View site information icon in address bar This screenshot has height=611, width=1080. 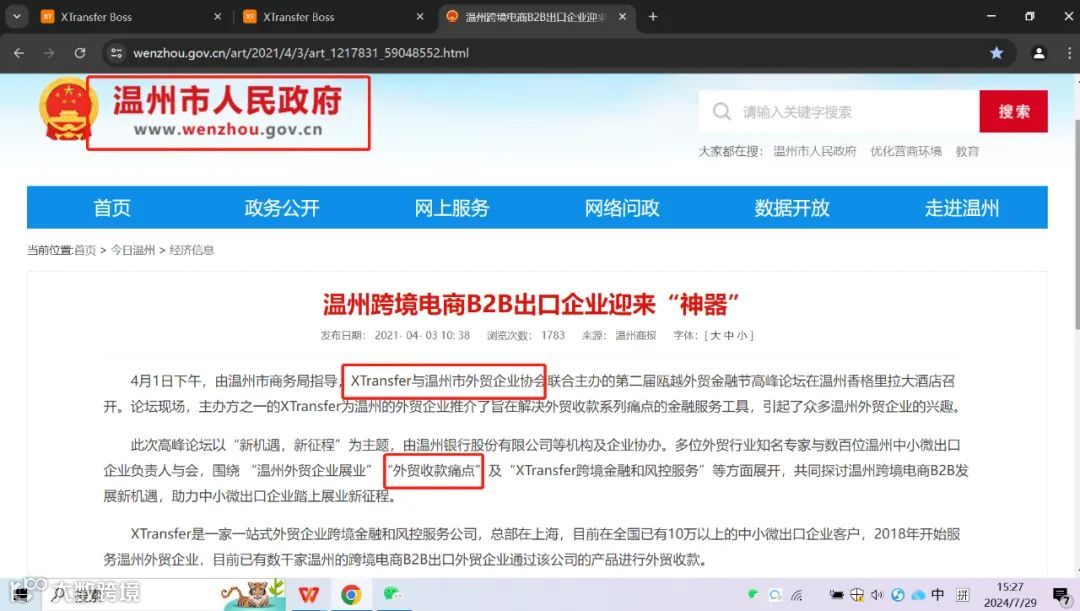pyautogui.click(x=116, y=53)
